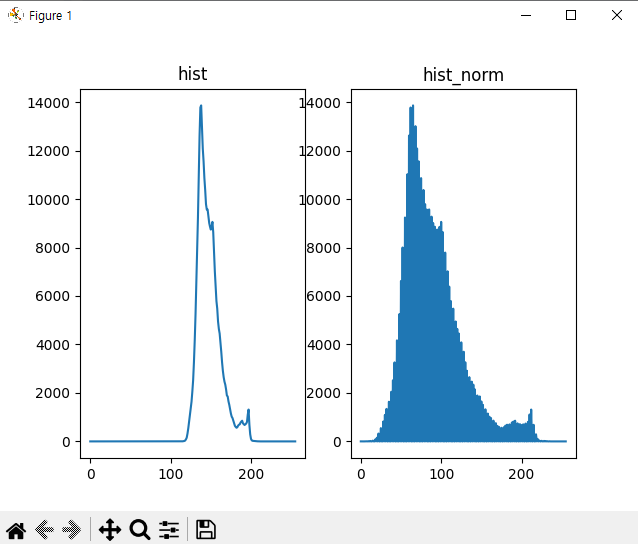The width and height of the screenshot is (638, 544).
Task: Click the 8000 y-axis label of hist_norm plot
Action: (323, 248)
